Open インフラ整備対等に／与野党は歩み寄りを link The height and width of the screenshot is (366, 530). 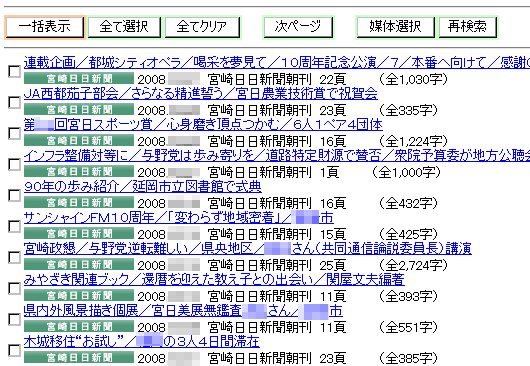[x=277, y=155]
